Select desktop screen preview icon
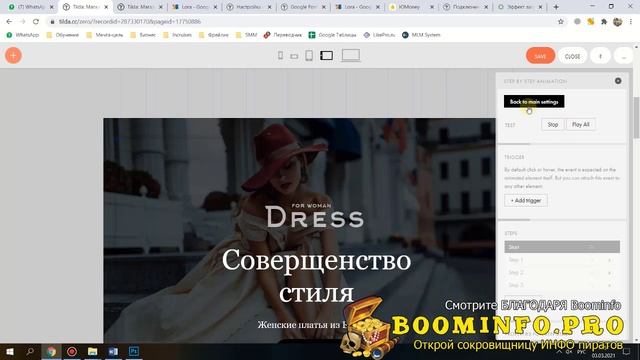This screenshot has width=640, height=360. [351, 55]
